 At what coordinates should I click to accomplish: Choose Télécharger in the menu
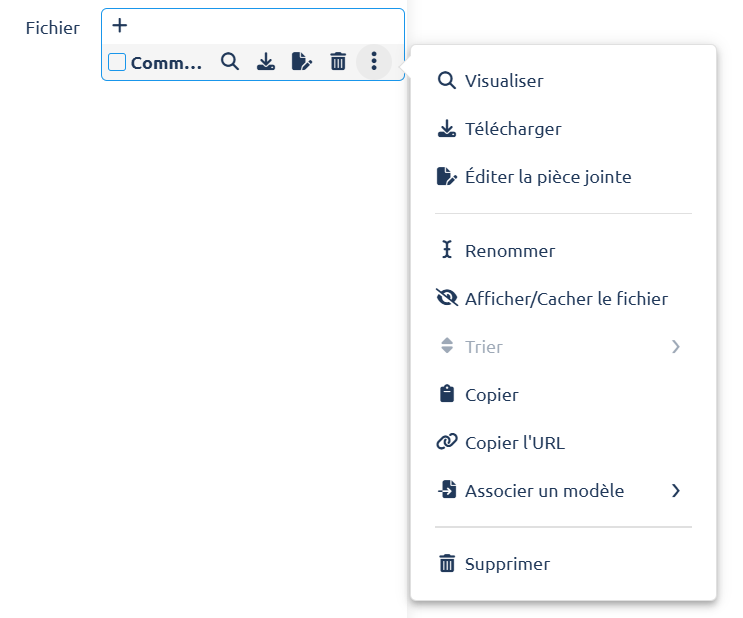pos(512,129)
